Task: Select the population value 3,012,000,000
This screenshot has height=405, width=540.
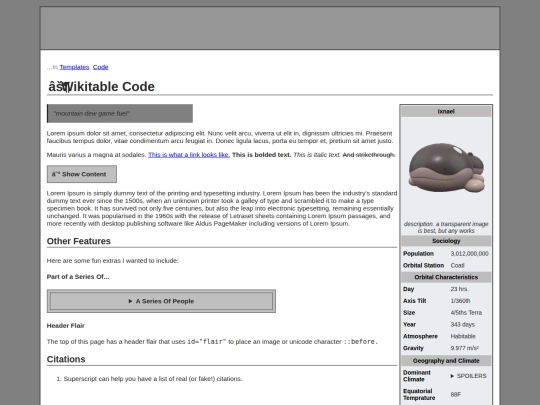Action: (469, 253)
